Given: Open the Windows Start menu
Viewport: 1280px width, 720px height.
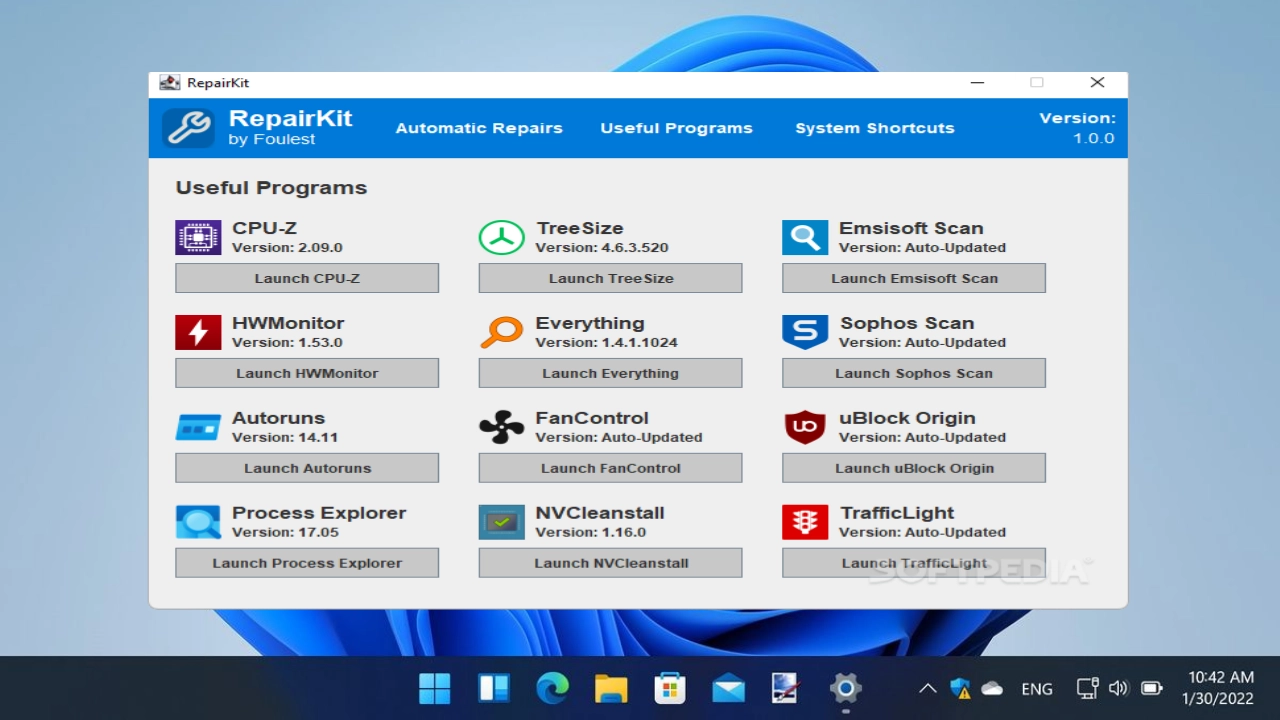Looking at the screenshot, I should point(435,688).
